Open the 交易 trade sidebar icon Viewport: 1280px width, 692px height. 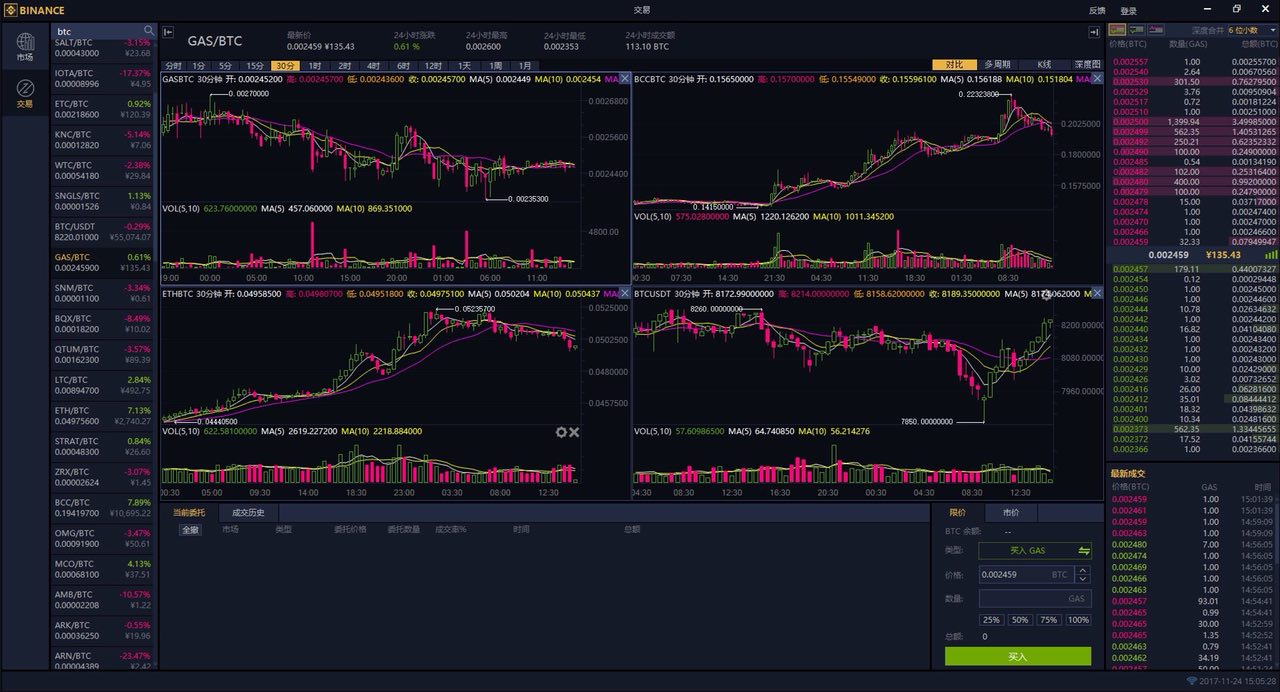[x=25, y=94]
